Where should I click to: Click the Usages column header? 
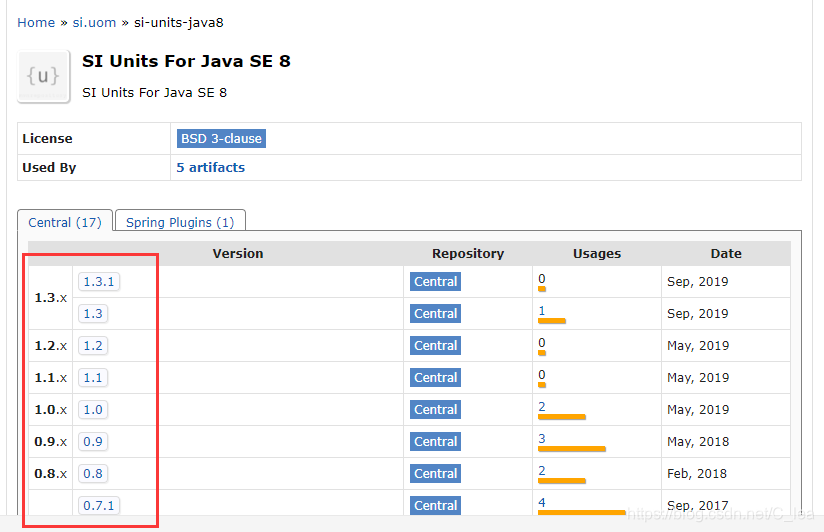point(597,253)
